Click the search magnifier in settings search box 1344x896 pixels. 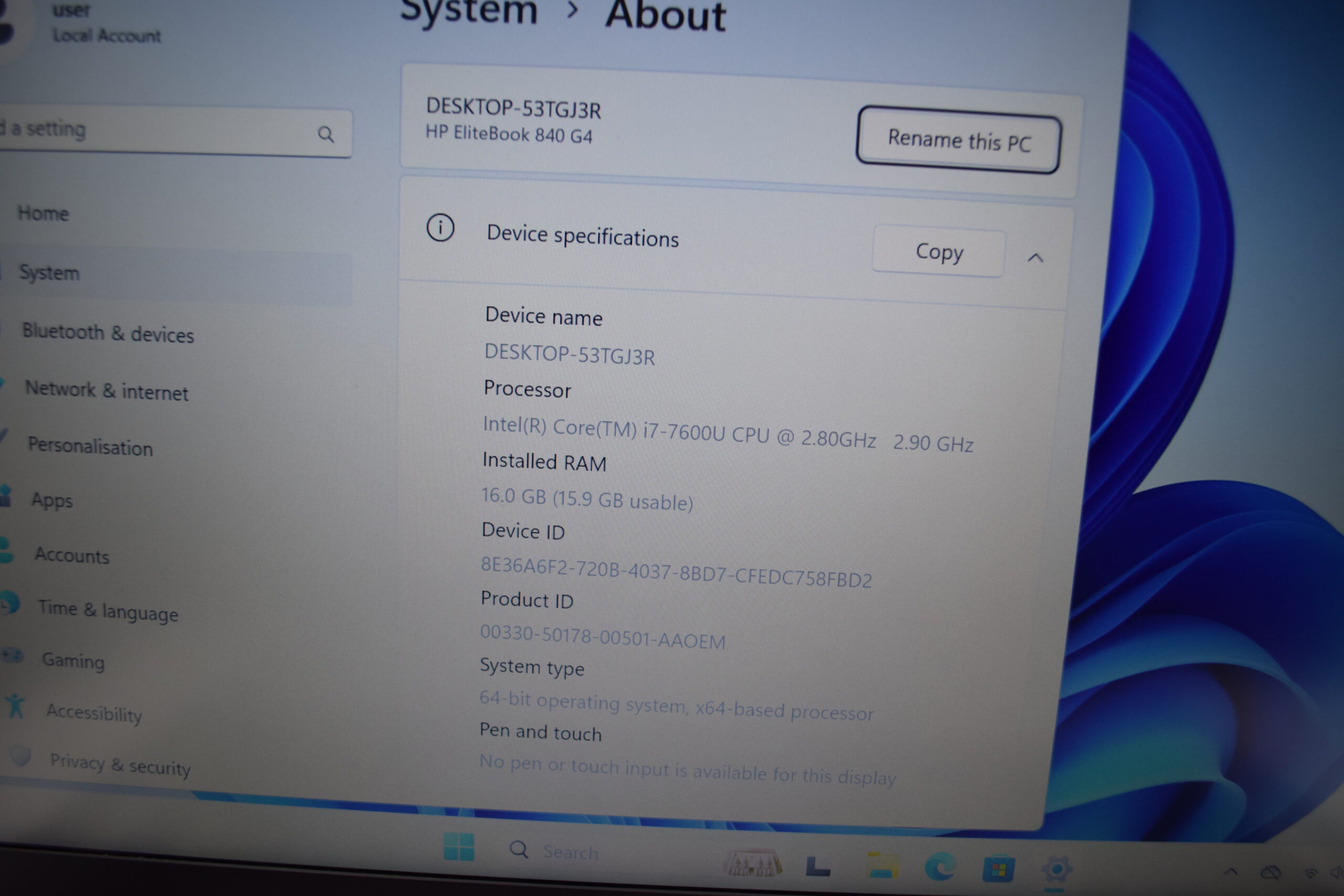tap(325, 134)
